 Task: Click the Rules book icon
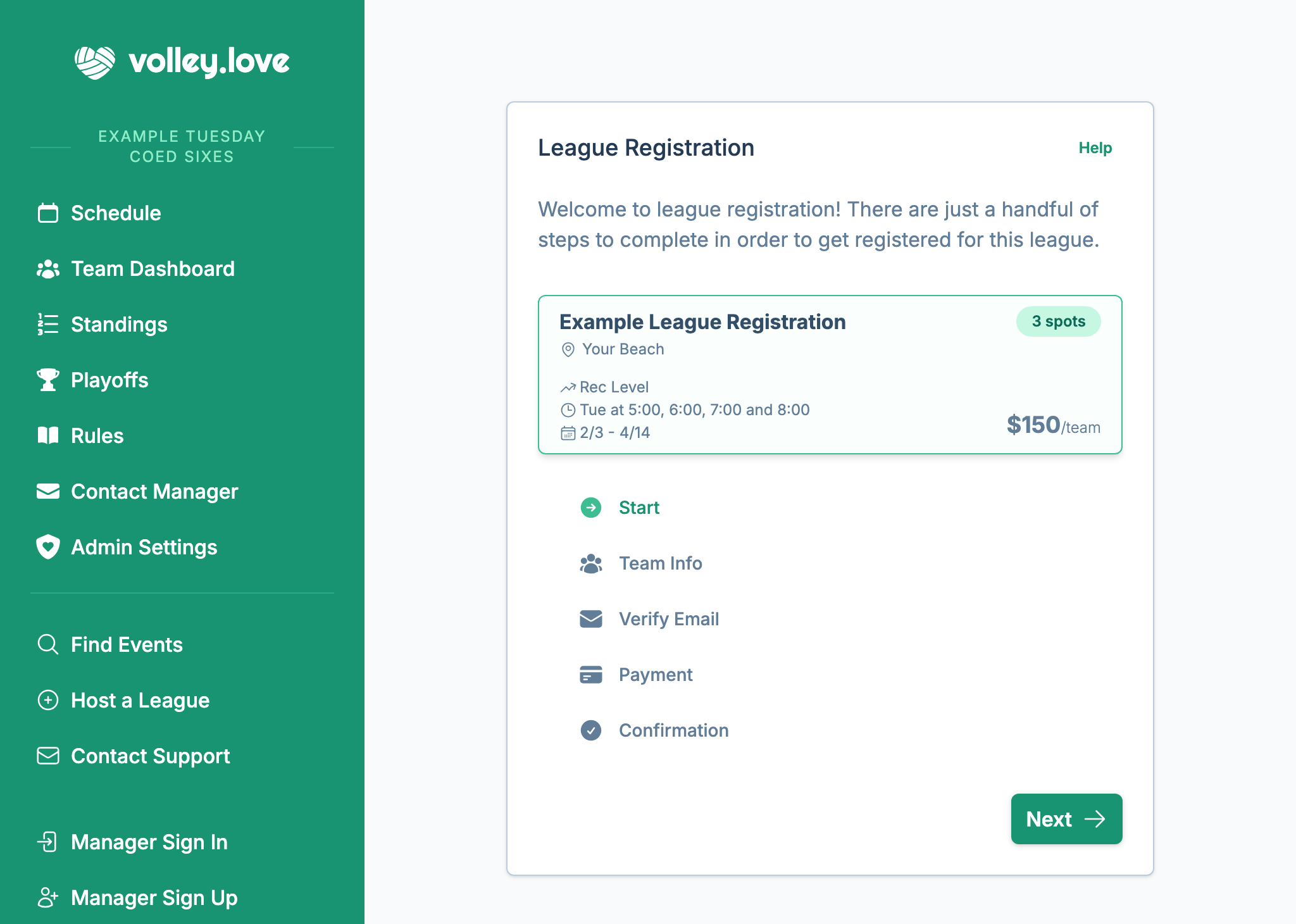coord(48,436)
